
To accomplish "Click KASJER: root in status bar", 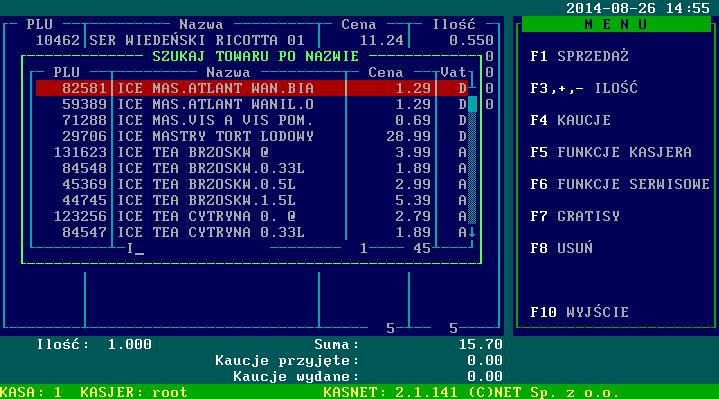I will 134,392.
